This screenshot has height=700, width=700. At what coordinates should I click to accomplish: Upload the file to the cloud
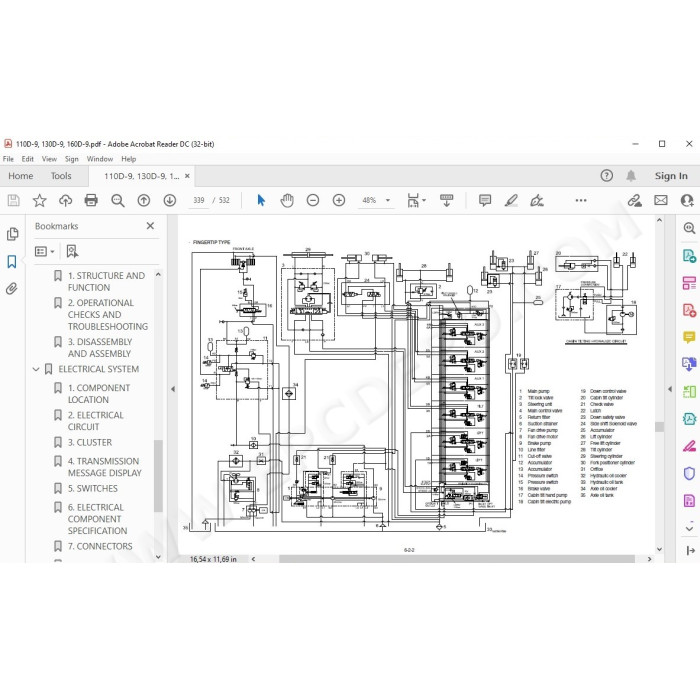coord(66,200)
